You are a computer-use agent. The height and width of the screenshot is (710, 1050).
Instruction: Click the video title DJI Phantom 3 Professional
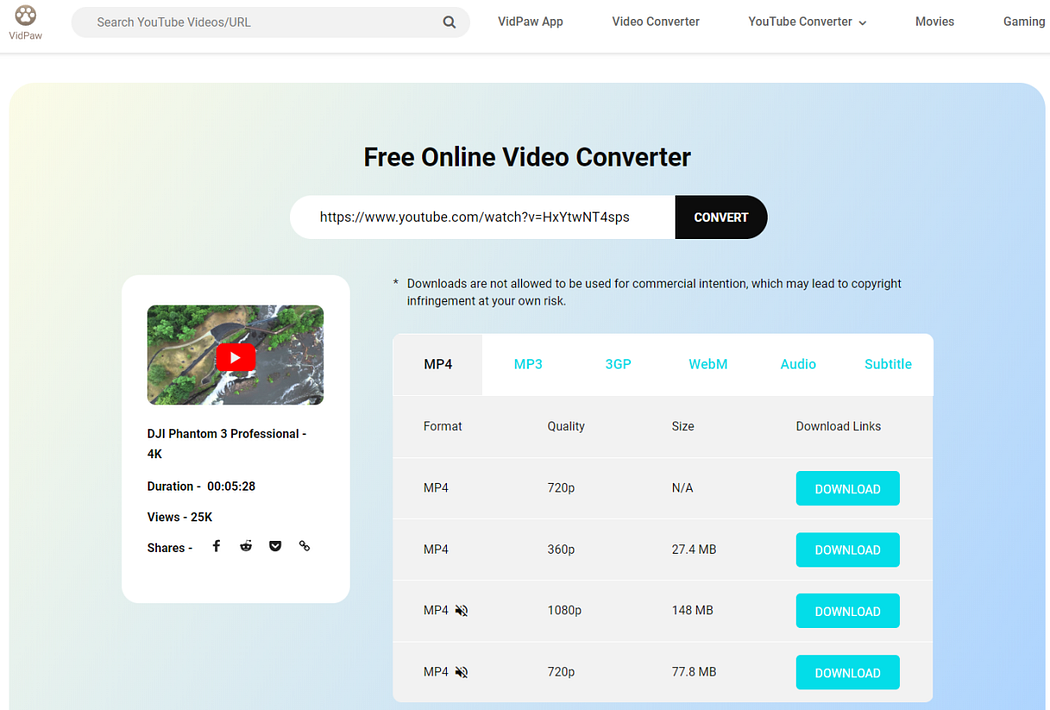[x=226, y=443]
